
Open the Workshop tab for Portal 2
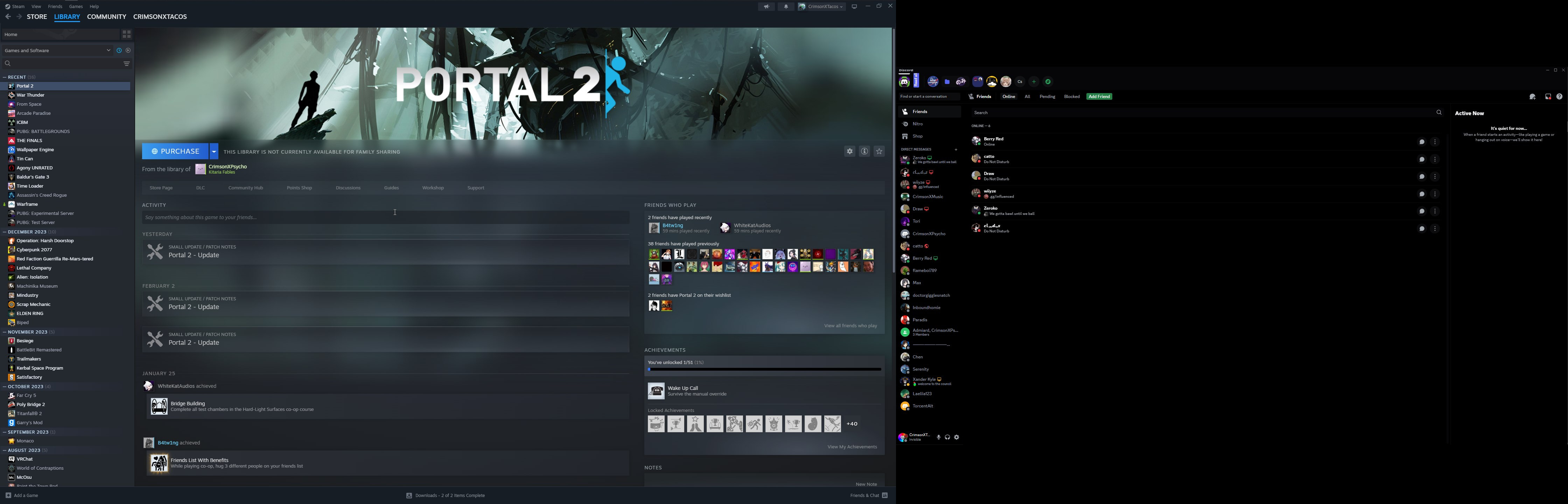coord(433,188)
